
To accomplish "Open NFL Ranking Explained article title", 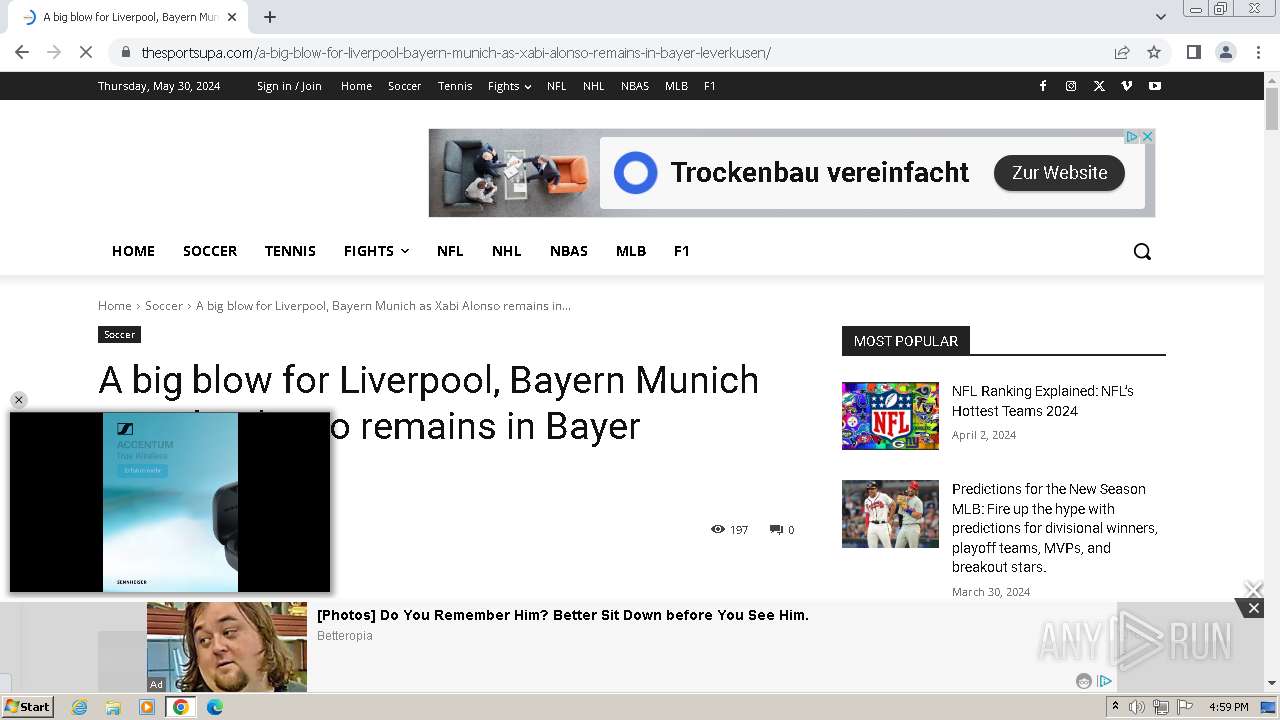I will (1042, 401).
